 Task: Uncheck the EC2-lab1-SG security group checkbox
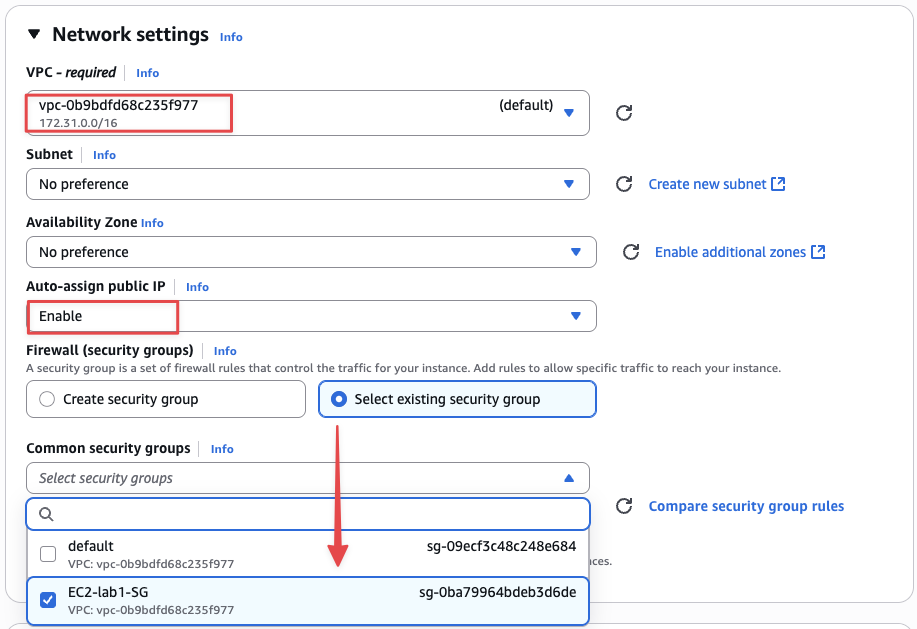pos(48,600)
